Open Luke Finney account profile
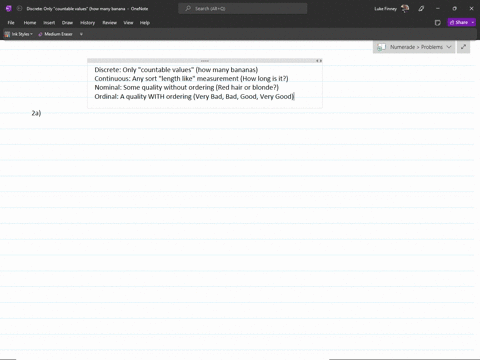Screen dimensions: 480x360 point(391,9)
